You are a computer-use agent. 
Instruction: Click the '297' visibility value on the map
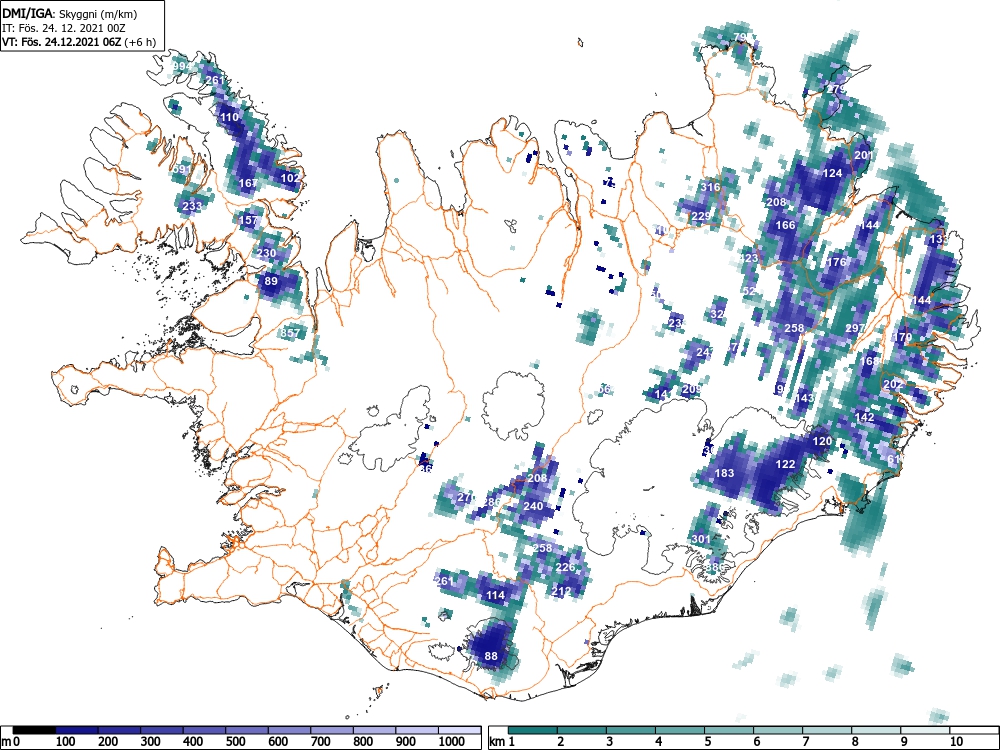click(x=855, y=328)
